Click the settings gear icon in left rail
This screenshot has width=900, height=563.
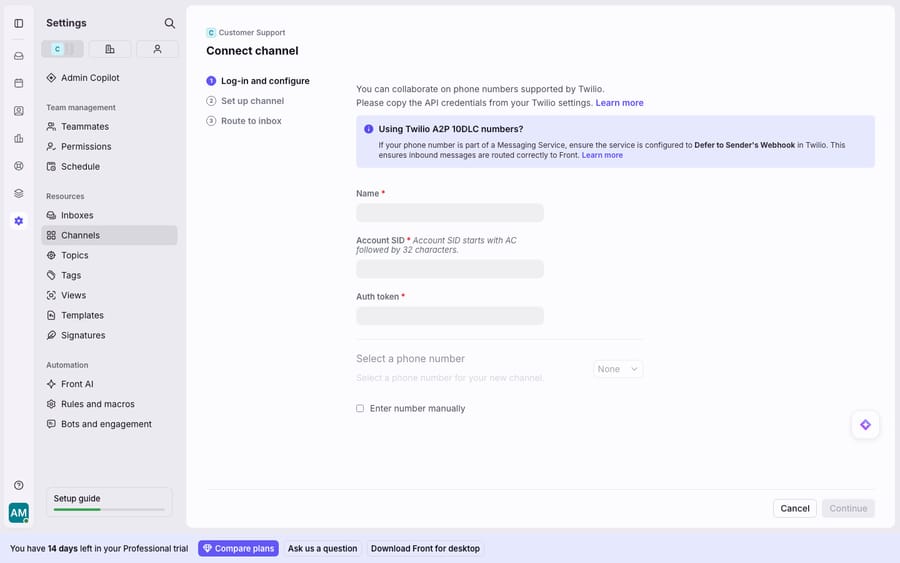[18, 221]
